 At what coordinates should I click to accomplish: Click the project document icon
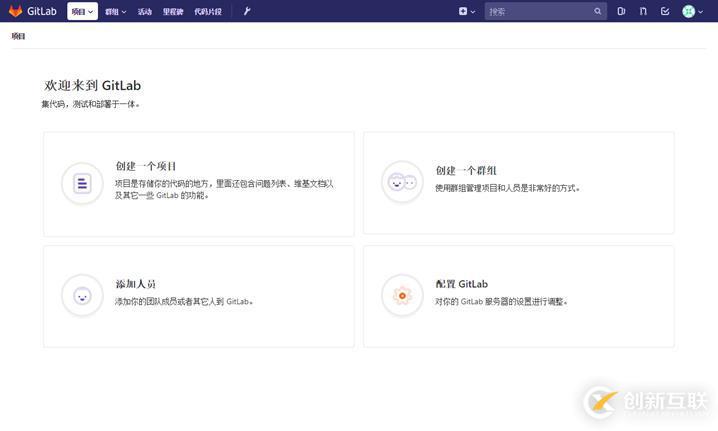[82, 183]
